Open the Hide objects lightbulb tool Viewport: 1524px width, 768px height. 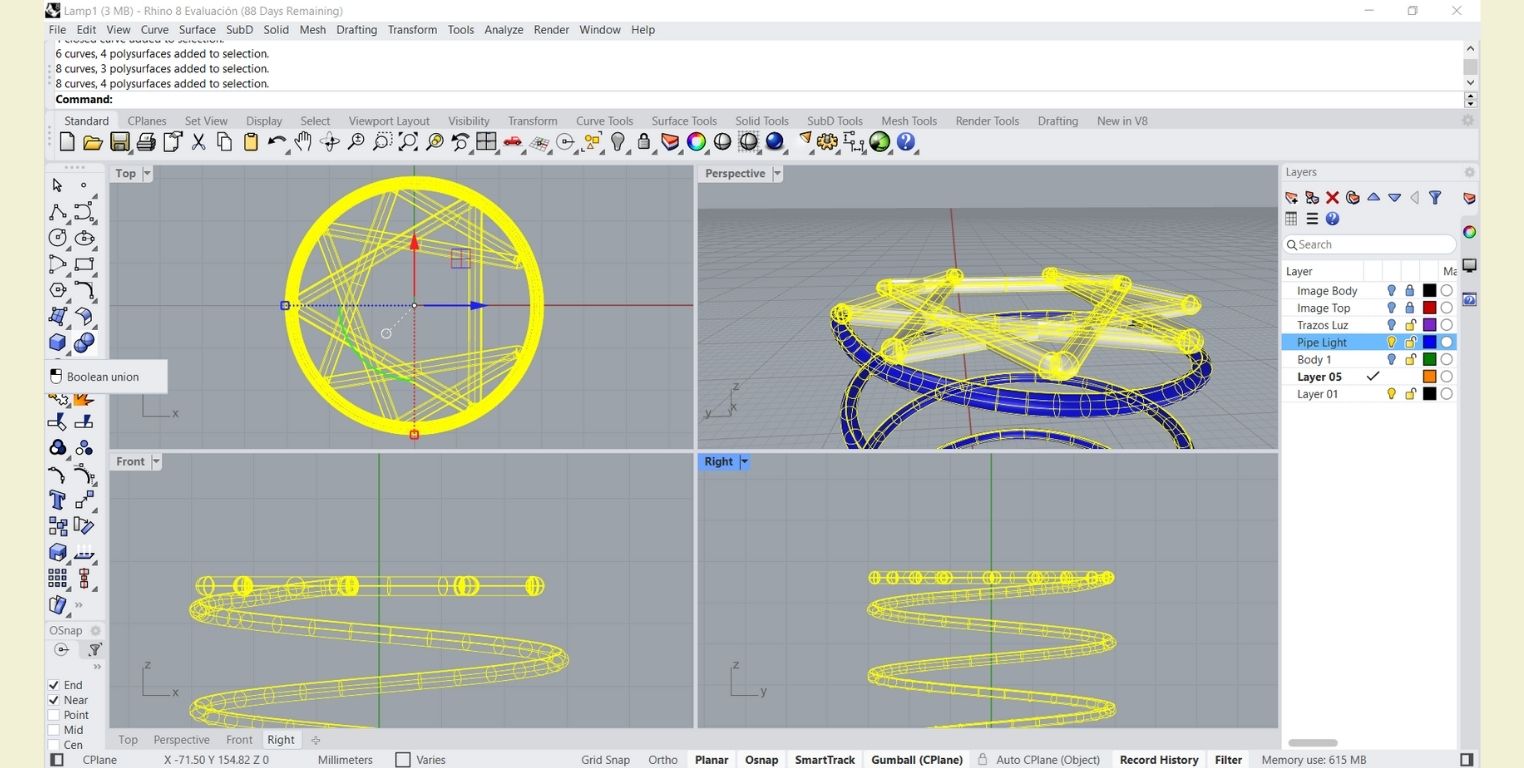[x=618, y=142]
